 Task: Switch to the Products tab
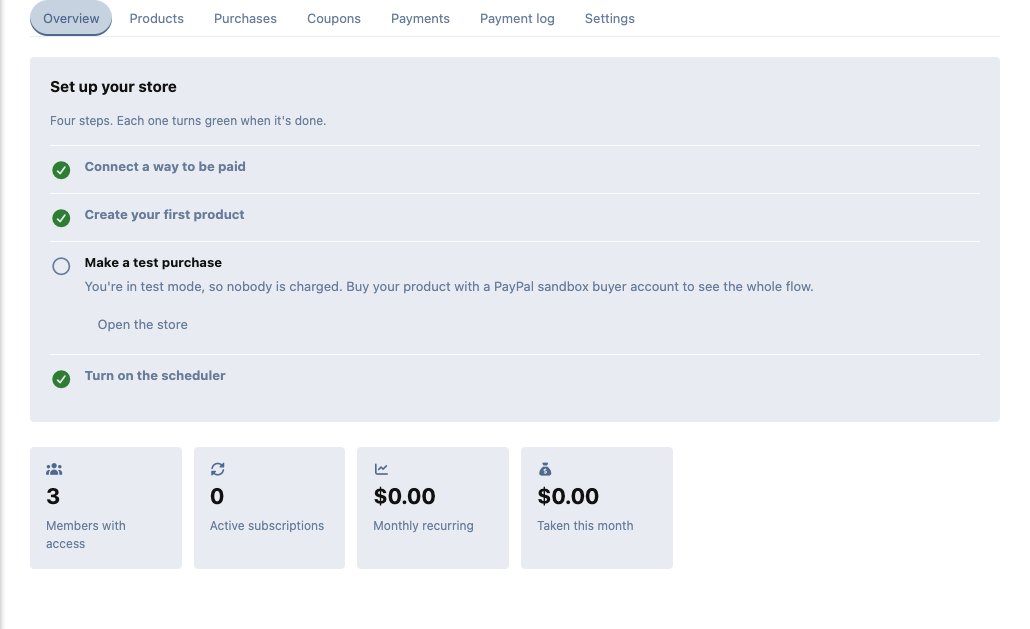pyautogui.click(x=156, y=18)
